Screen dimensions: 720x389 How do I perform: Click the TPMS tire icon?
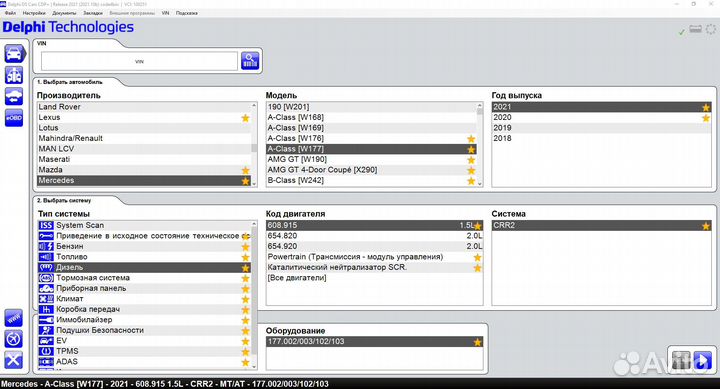coord(46,351)
